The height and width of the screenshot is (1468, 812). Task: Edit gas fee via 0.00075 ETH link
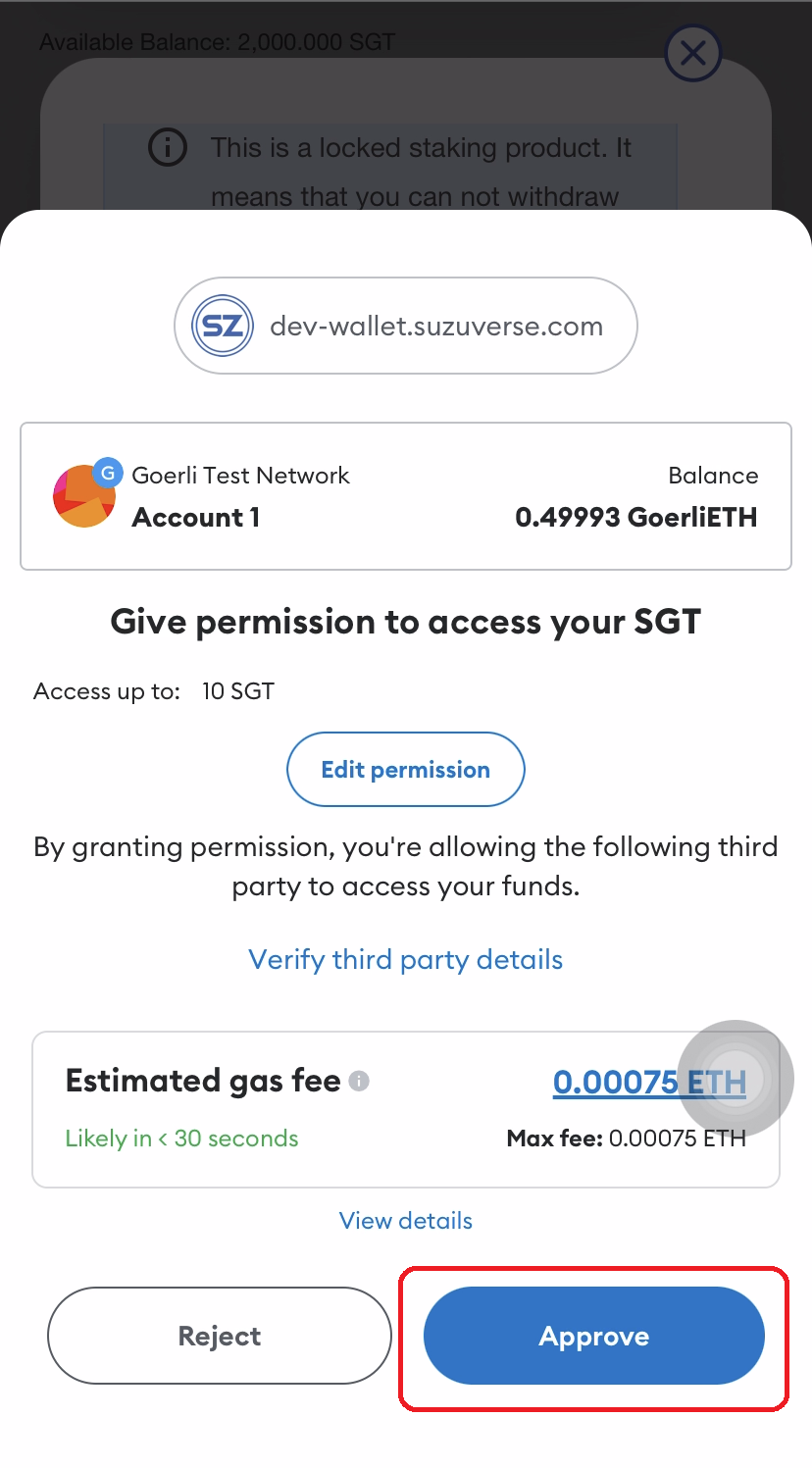tap(649, 1082)
